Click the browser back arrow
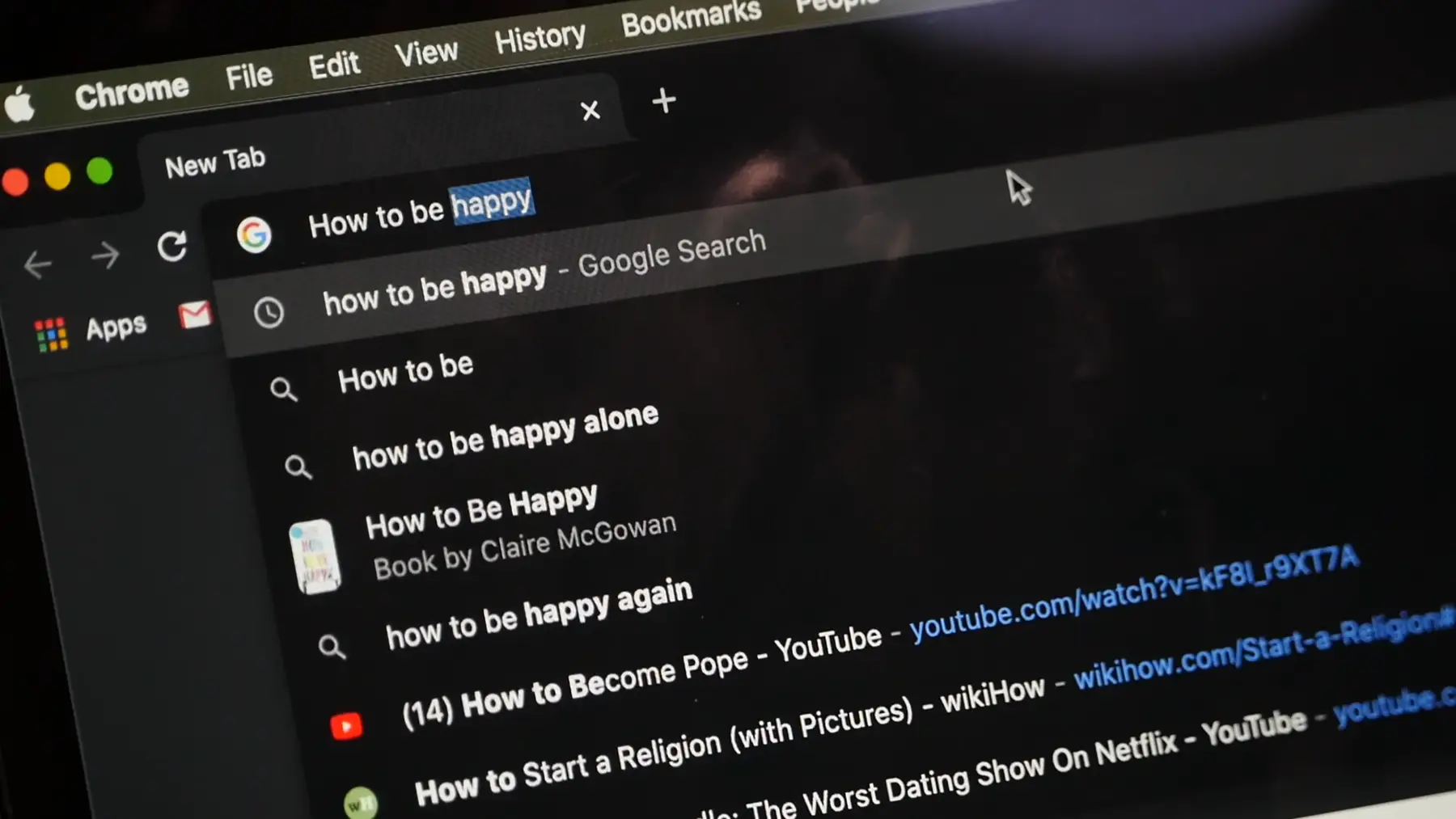 tap(37, 264)
